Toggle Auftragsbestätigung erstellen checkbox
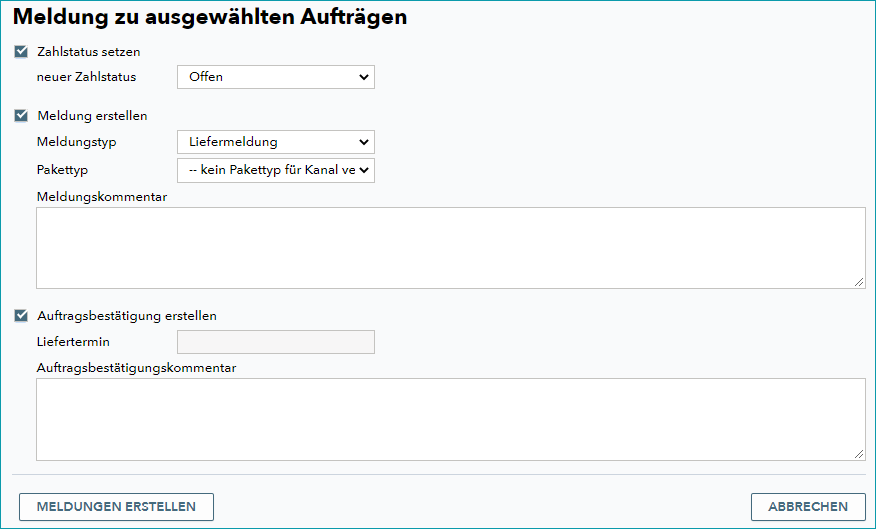 [21, 316]
